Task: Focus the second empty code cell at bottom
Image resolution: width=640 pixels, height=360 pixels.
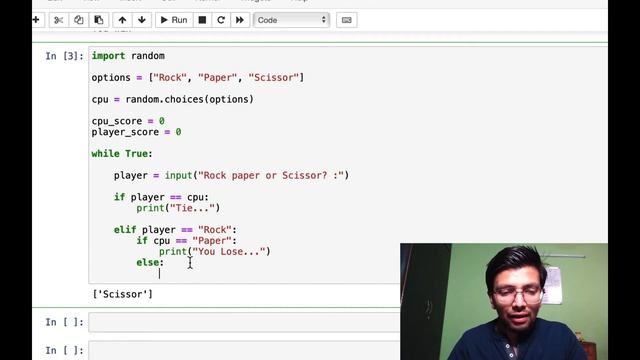Action: pos(244,351)
